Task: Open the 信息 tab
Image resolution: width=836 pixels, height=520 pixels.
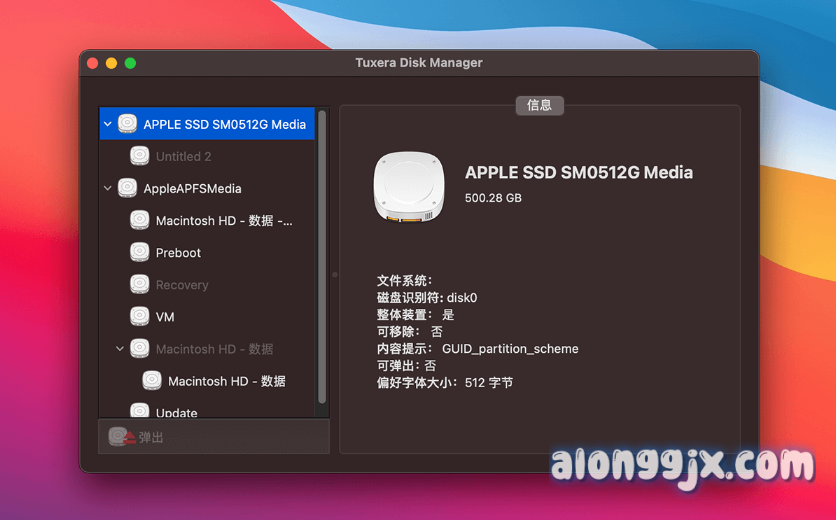Action: tap(539, 105)
